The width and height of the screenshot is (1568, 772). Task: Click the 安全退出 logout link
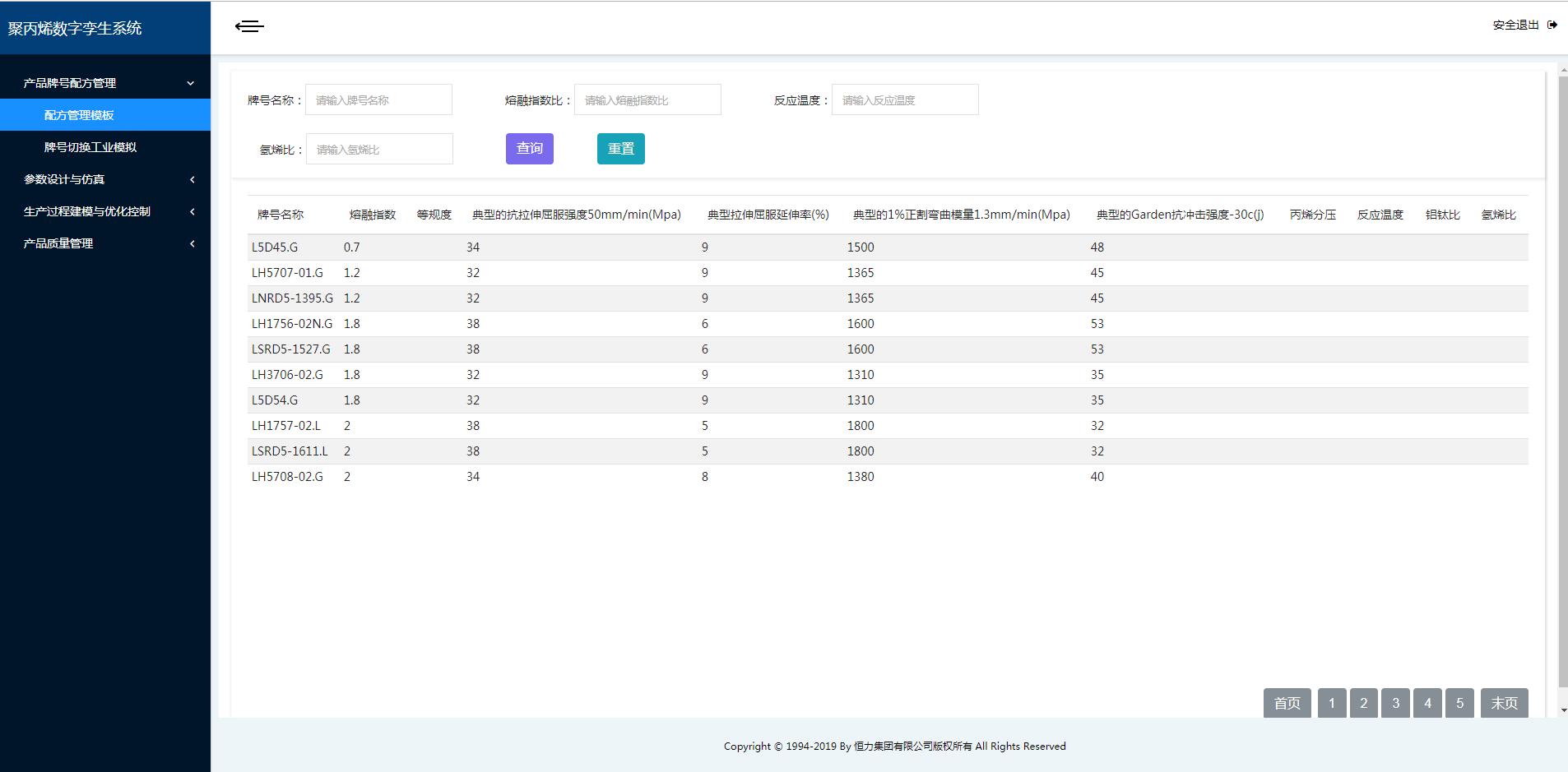point(1515,25)
